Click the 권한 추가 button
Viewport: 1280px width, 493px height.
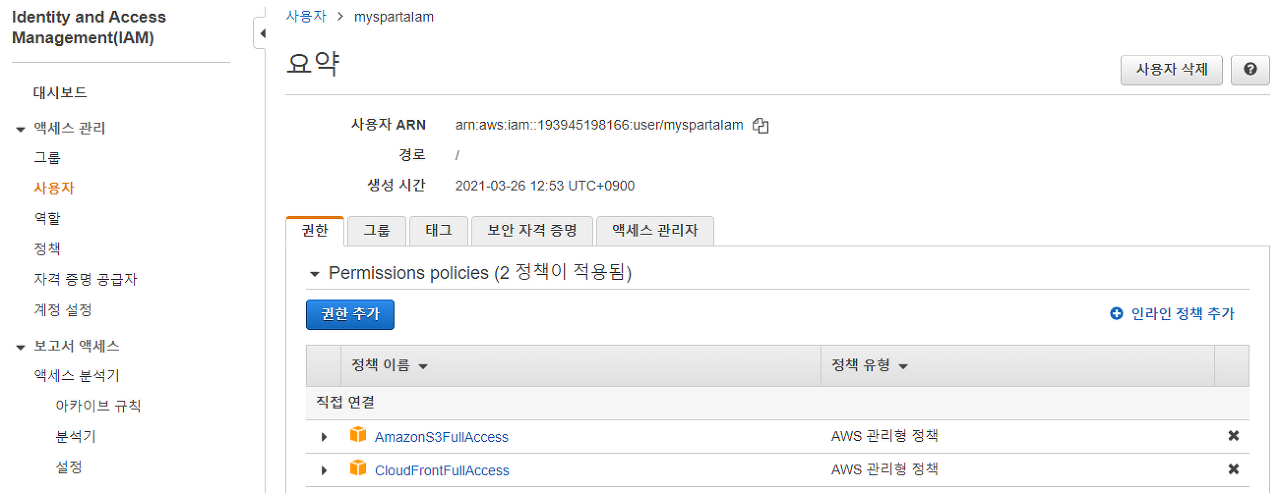point(350,314)
